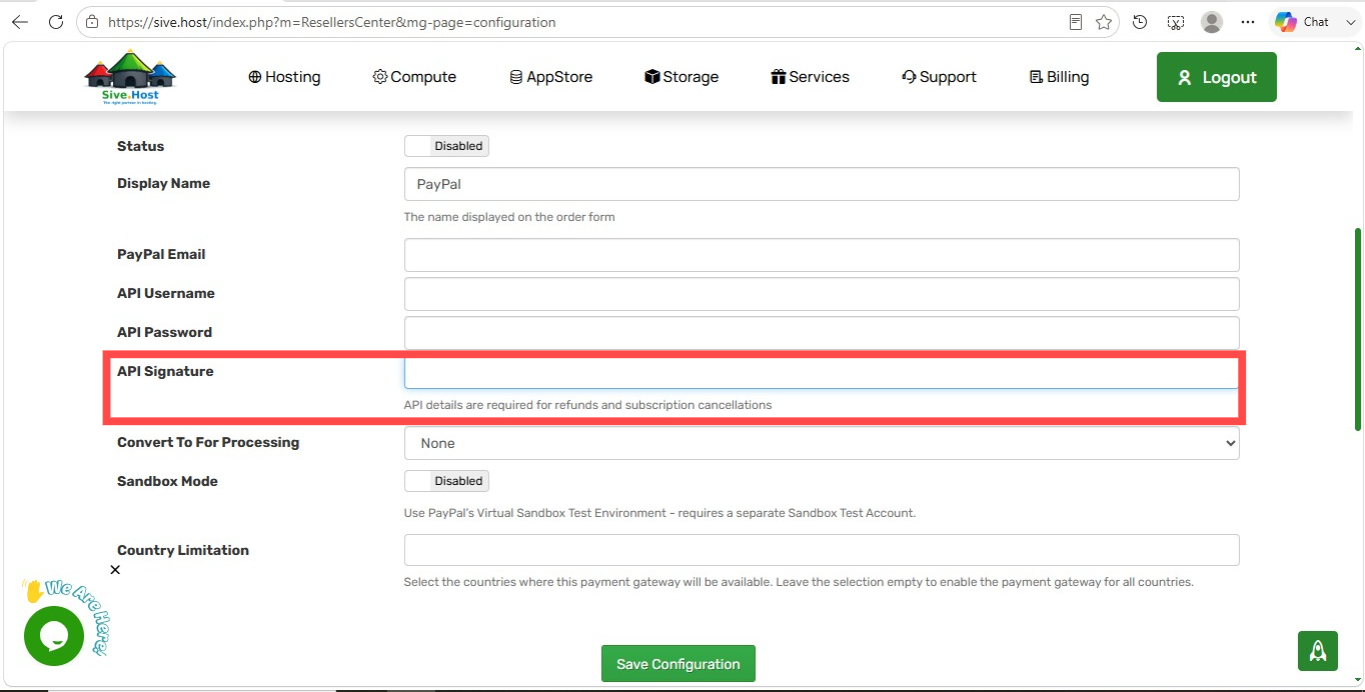Click the Country Limitation field
Viewport: 1365px width, 692px height.
coord(821,550)
